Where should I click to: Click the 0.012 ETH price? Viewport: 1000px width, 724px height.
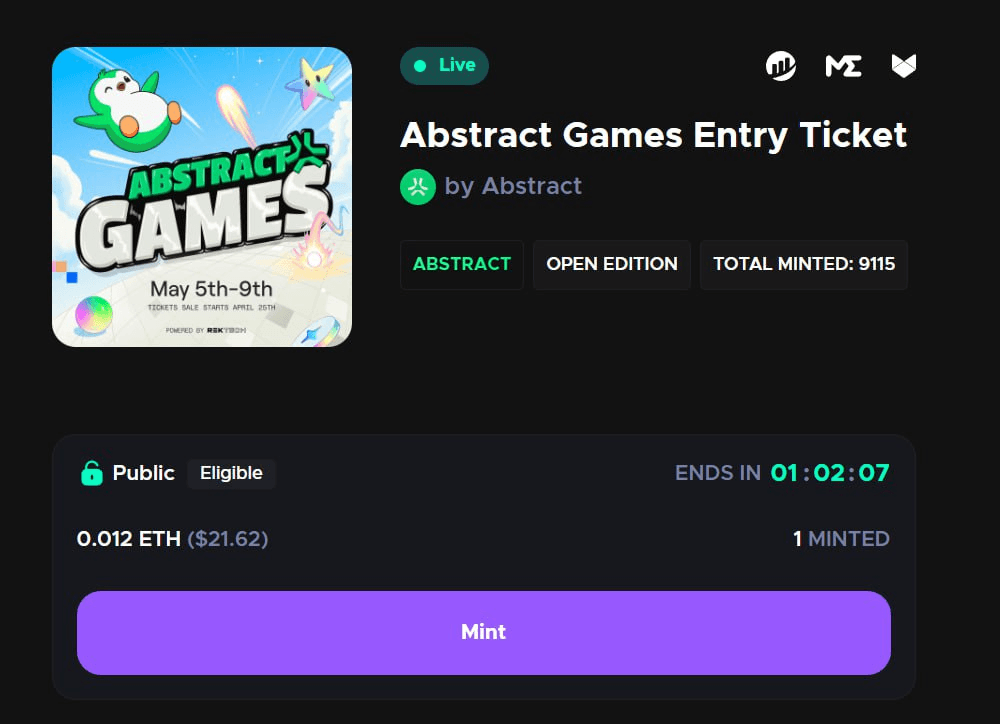click(x=129, y=539)
